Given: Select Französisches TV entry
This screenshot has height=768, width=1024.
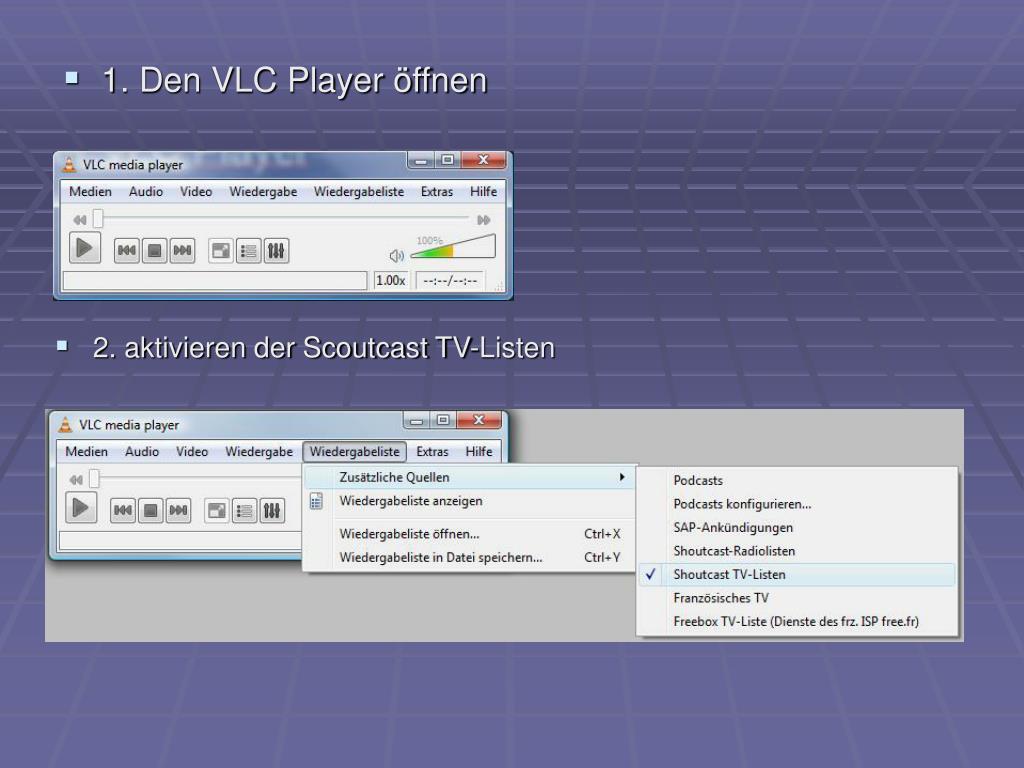Looking at the screenshot, I should pyautogui.click(x=797, y=598).
